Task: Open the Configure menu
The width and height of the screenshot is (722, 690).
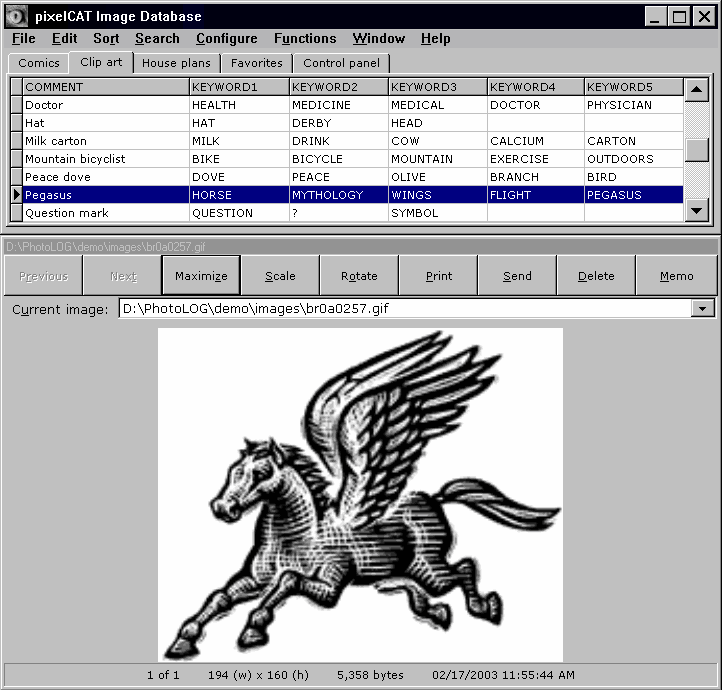Action: [227, 39]
